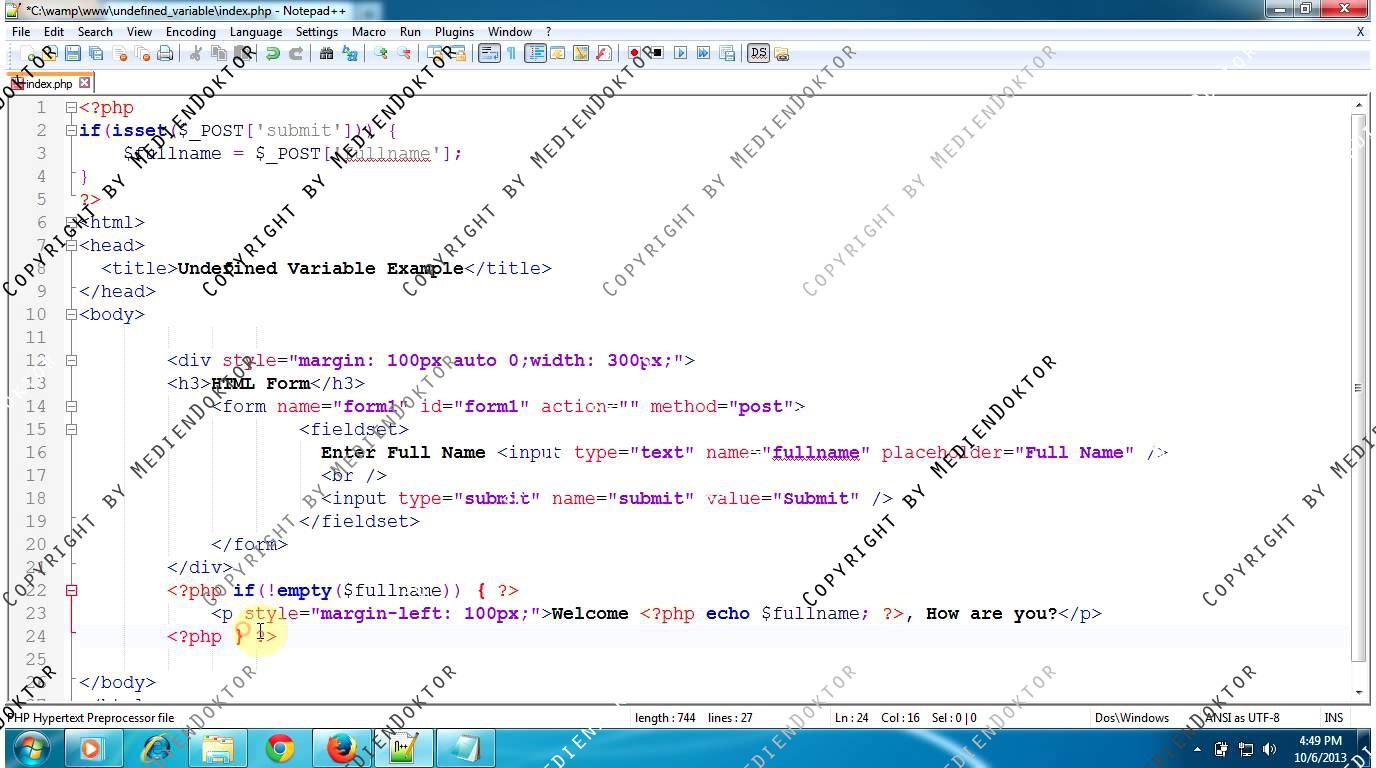Click the vertical scrollbar up arrow
This screenshot has width=1376, height=768.
pyautogui.click(x=1358, y=105)
